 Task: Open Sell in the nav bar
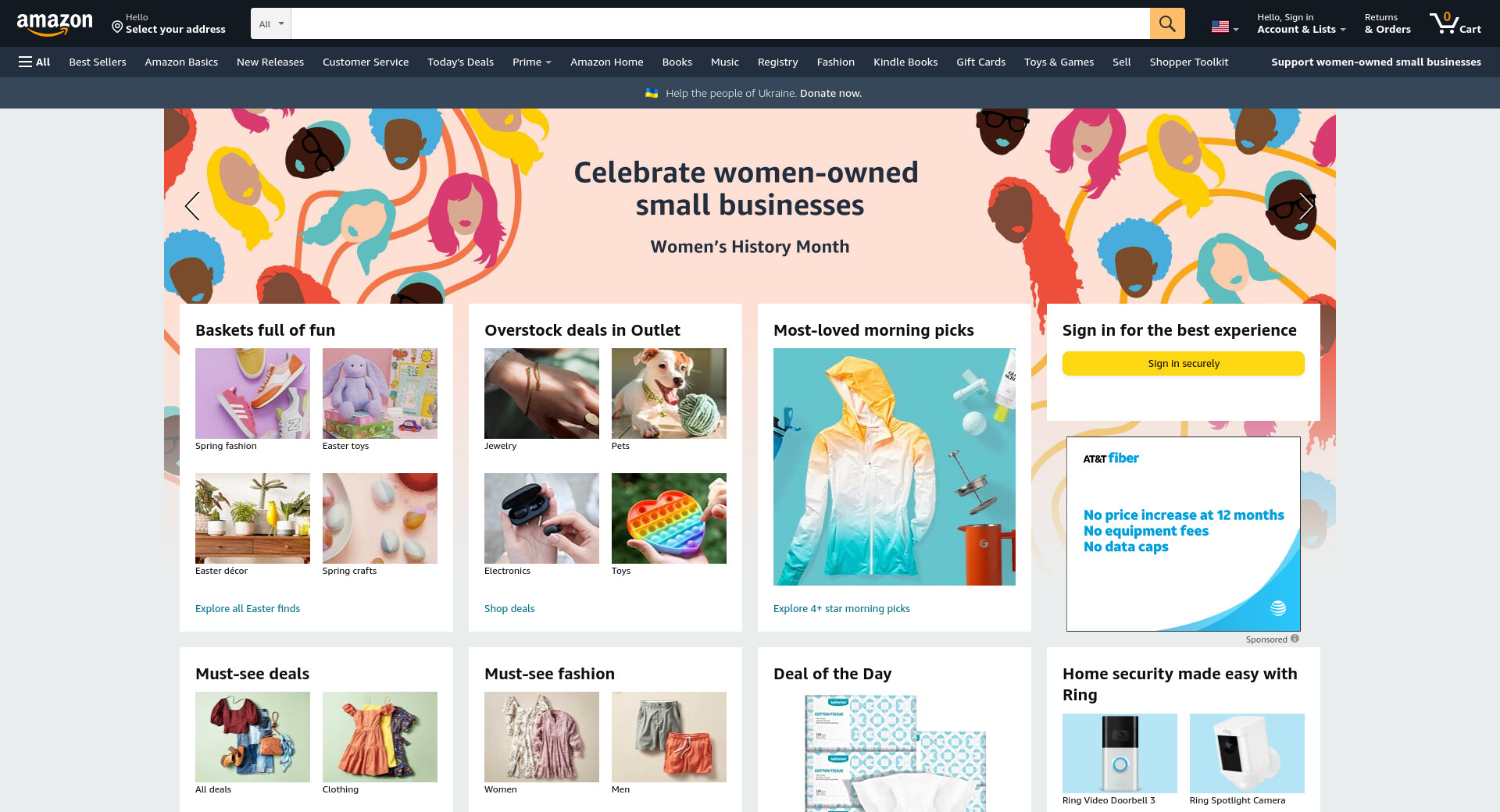(x=1122, y=62)
